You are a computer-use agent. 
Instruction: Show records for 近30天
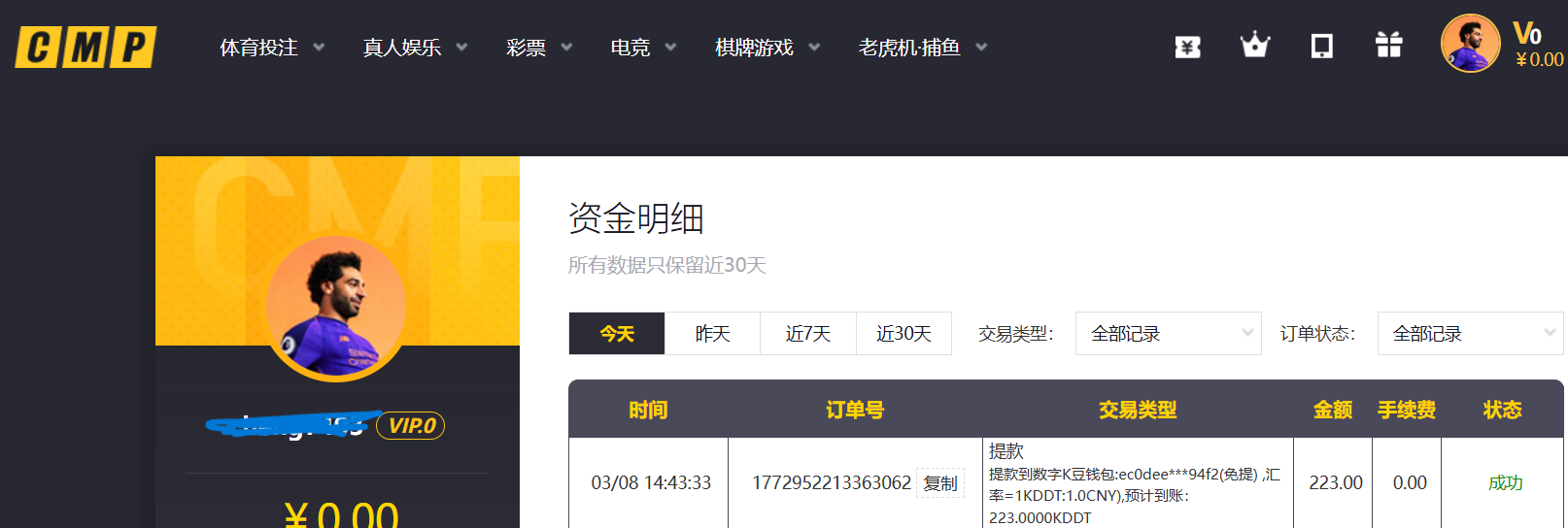(x=903, y=334)
